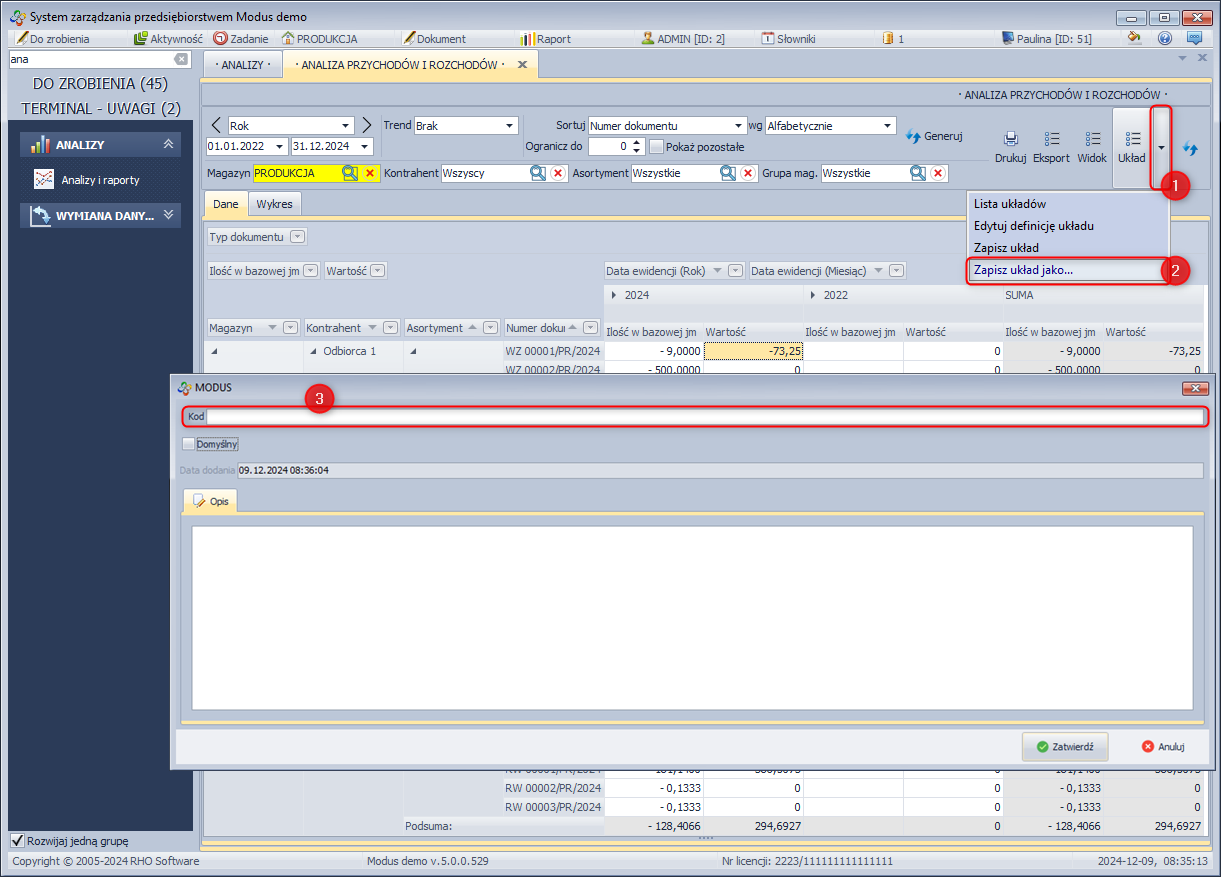Open the Układ dropdown arrow
The height and width of the screenshot is (877, 1221).
click(1161, 147)
